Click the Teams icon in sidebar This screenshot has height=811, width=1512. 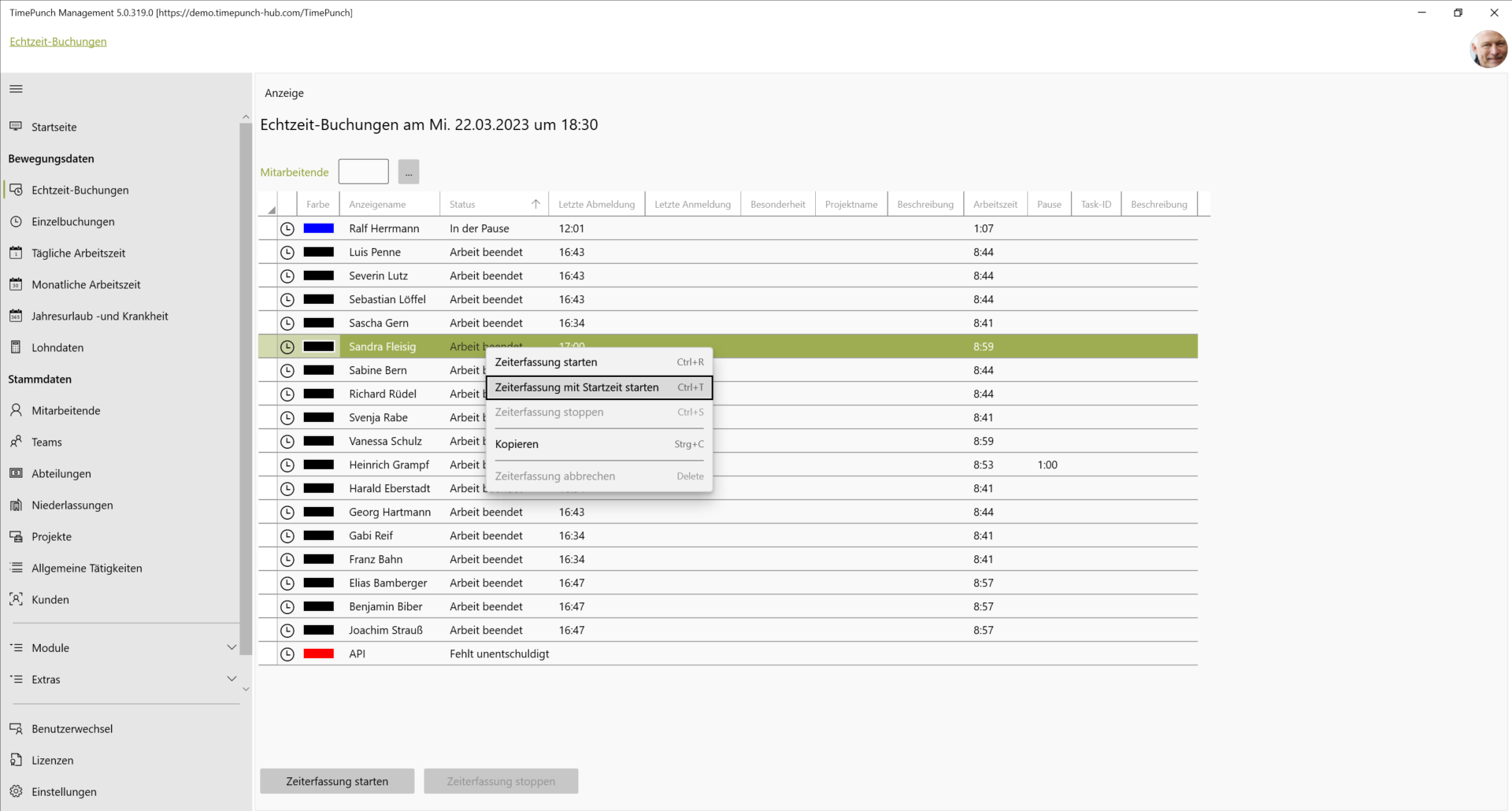pos(16,442)
